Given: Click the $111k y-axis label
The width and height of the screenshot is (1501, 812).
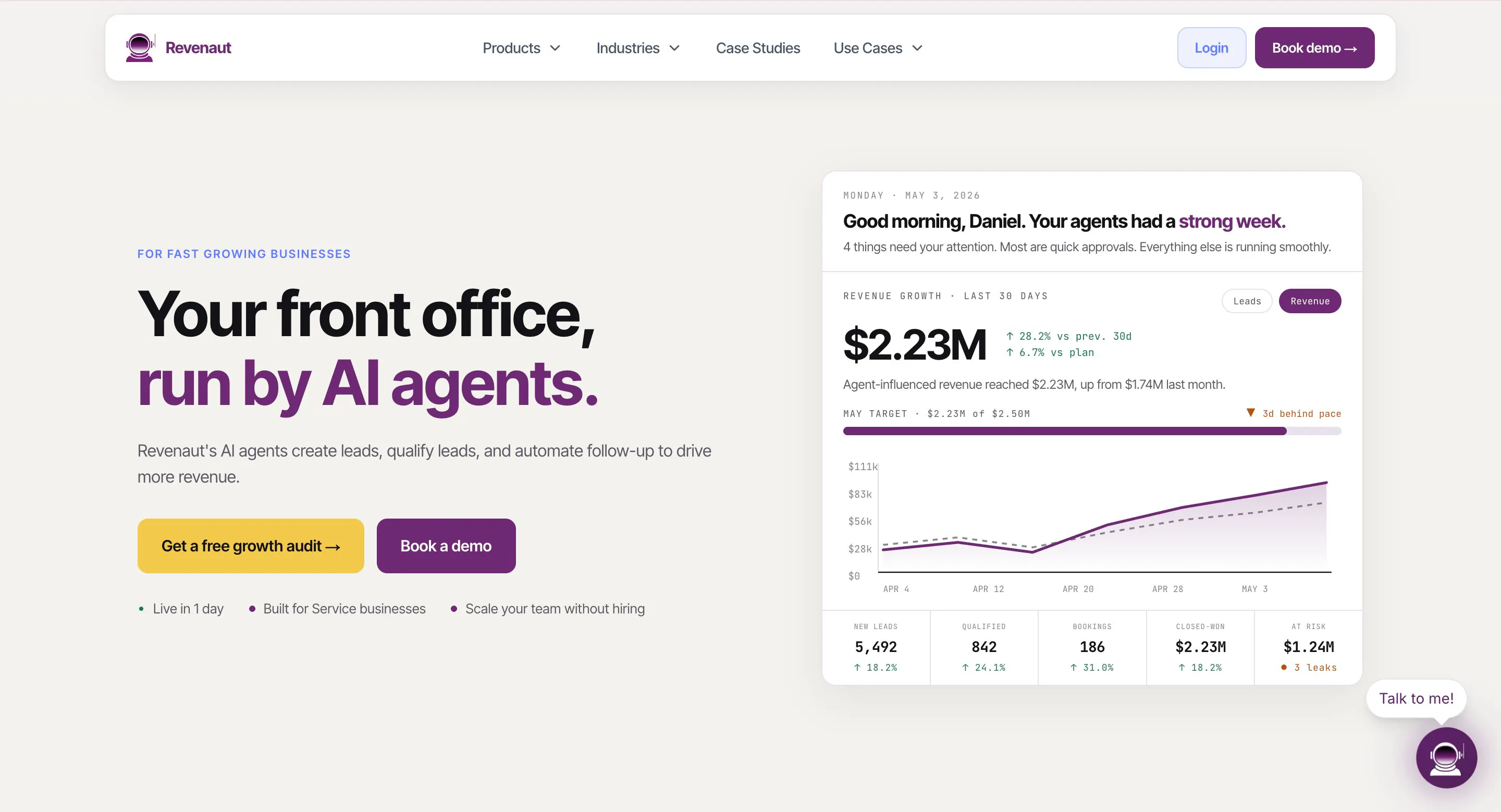Looking at the screenshot, I should point(863,466).
